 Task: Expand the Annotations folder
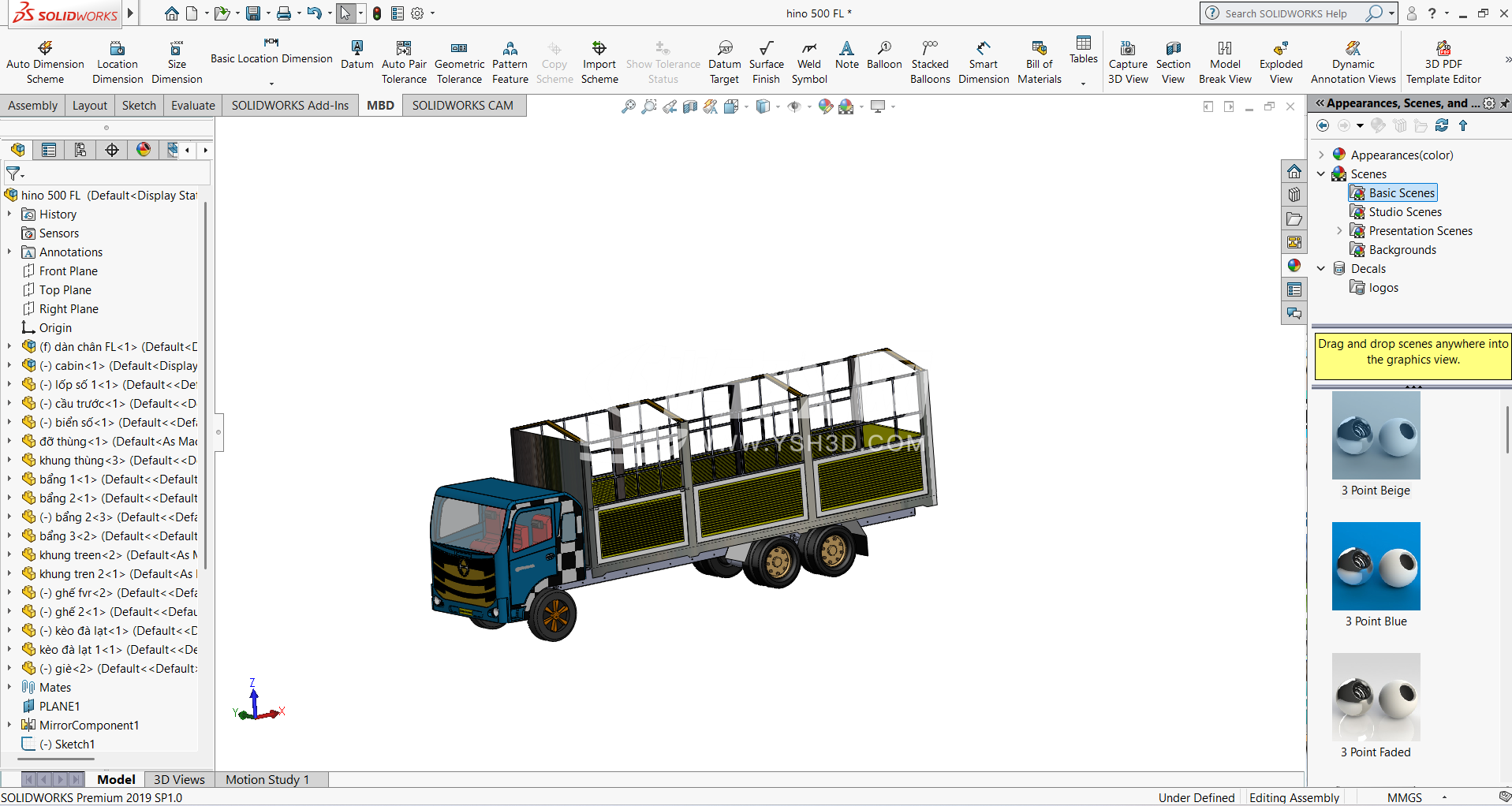pos(9,252)
